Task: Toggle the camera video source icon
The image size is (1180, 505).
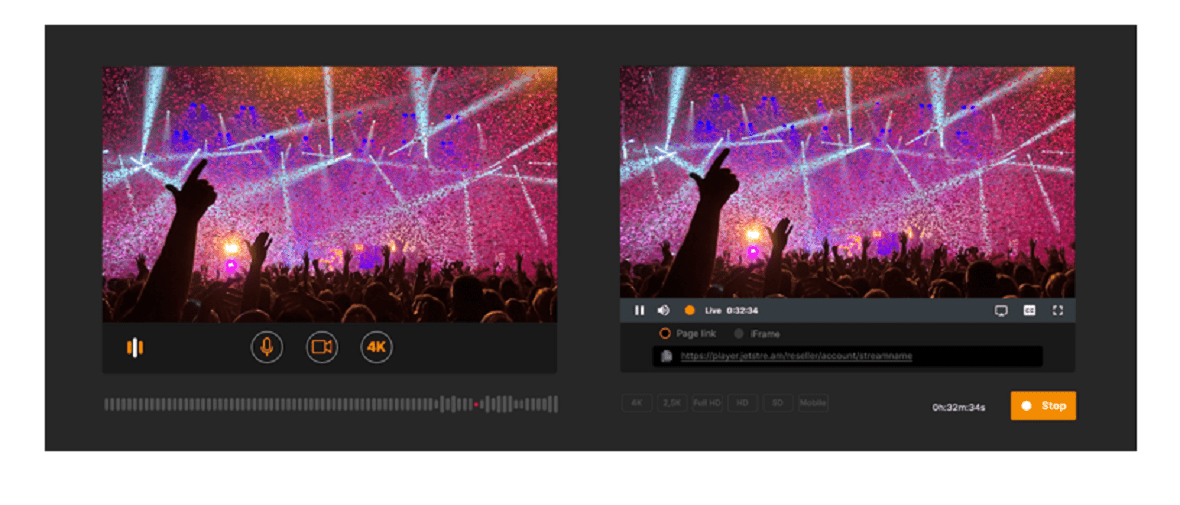Action: 321,347
